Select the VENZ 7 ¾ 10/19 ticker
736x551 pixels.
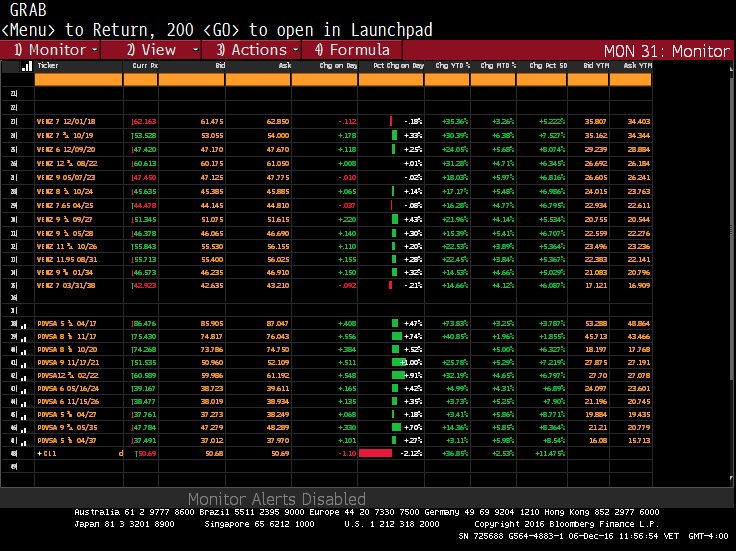(65, 136)
